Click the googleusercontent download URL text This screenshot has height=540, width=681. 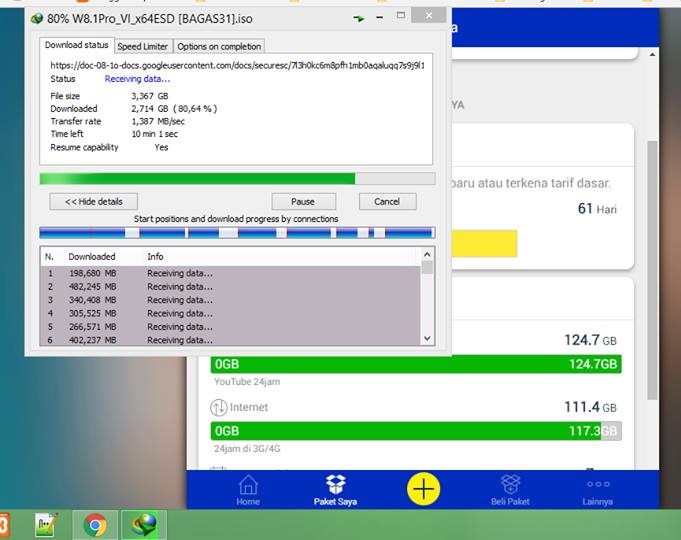point(237,66)
